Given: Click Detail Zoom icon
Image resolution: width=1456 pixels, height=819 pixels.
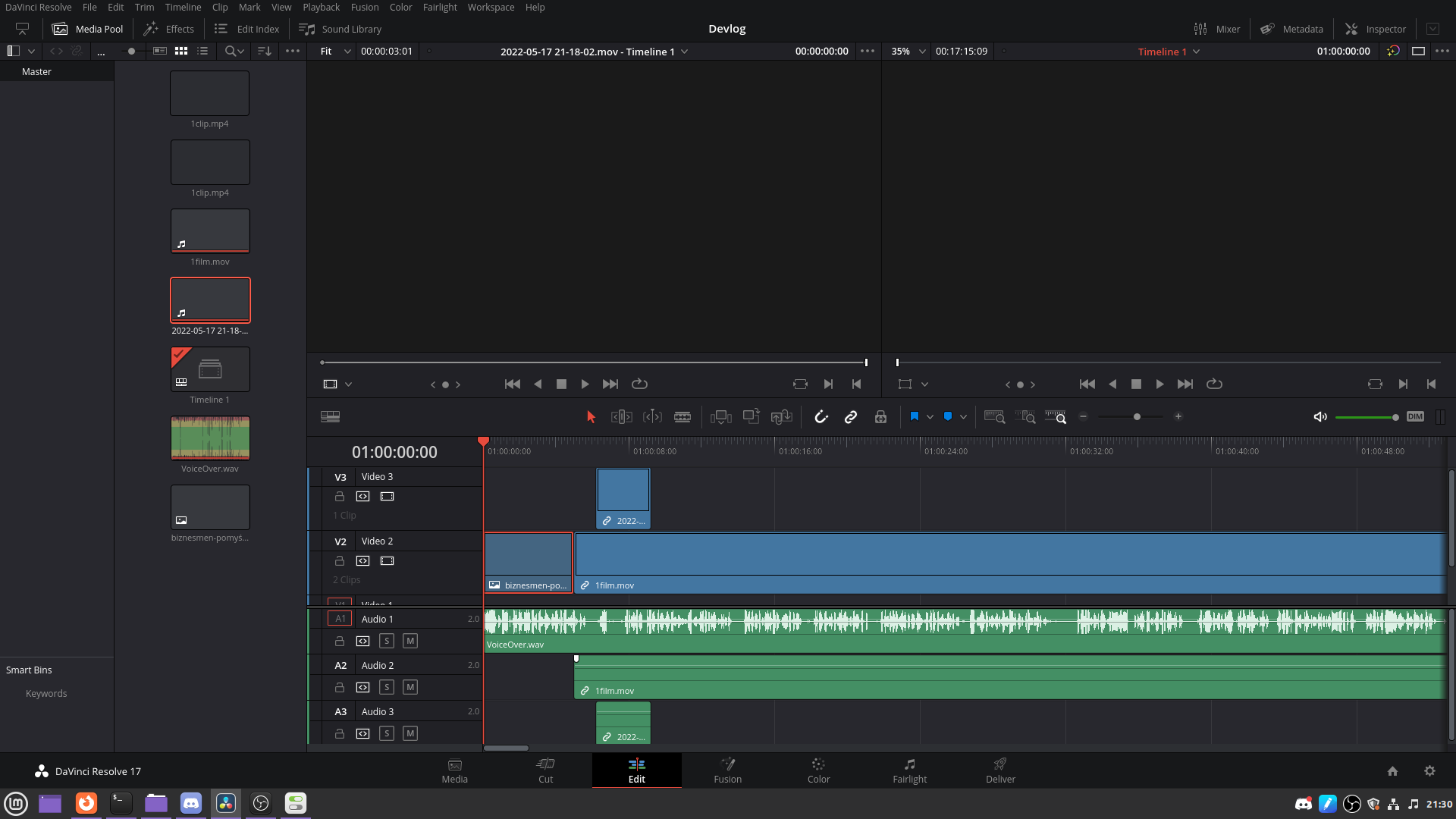Looking at the screenshot, I should [x=1025, y=417].
